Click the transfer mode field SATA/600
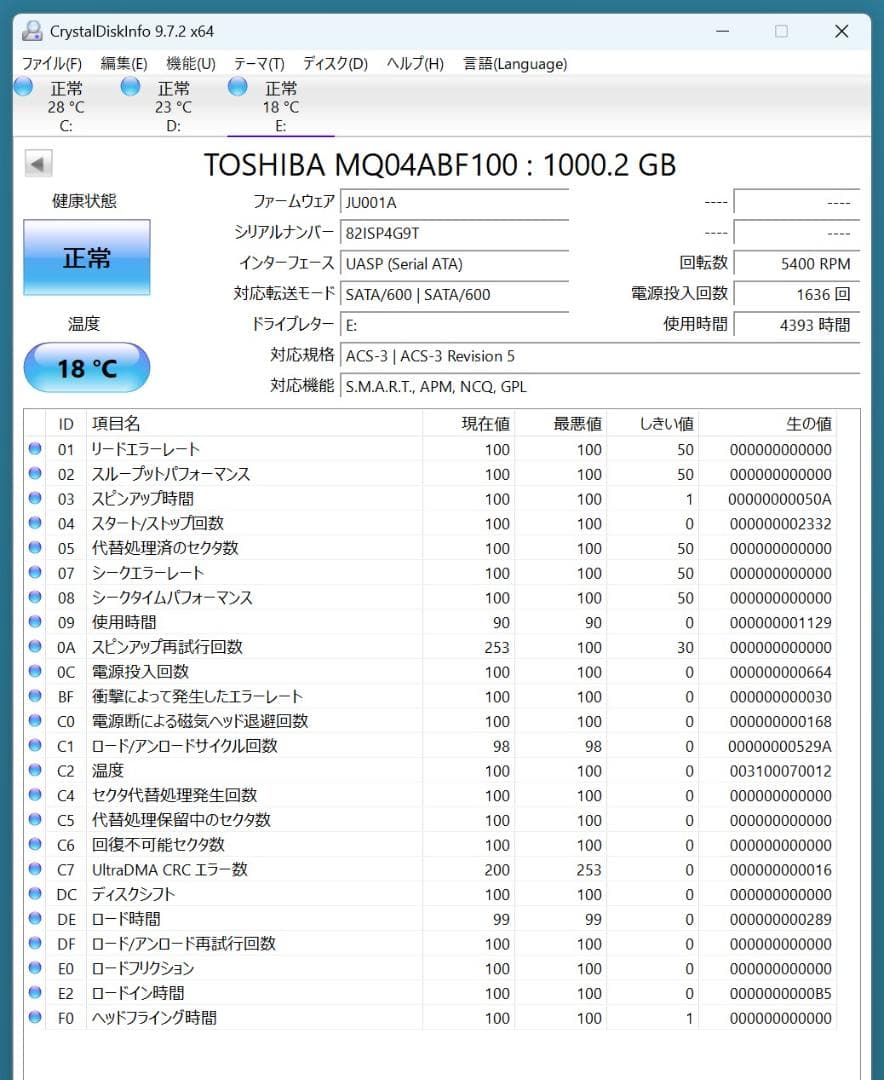The image size is (884, 1080). point(455,294)
